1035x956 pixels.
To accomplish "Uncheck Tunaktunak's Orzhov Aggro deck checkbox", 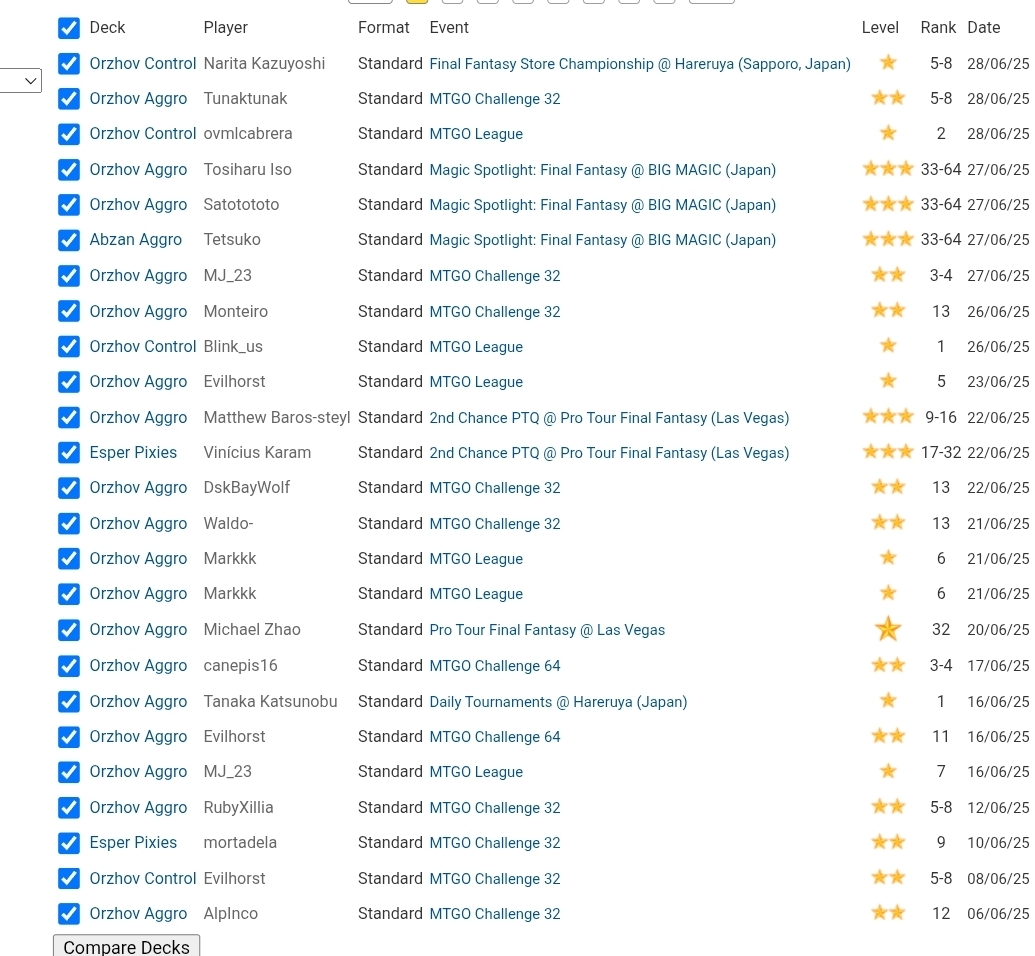I will pyautogui.click(x=69, y=98).
